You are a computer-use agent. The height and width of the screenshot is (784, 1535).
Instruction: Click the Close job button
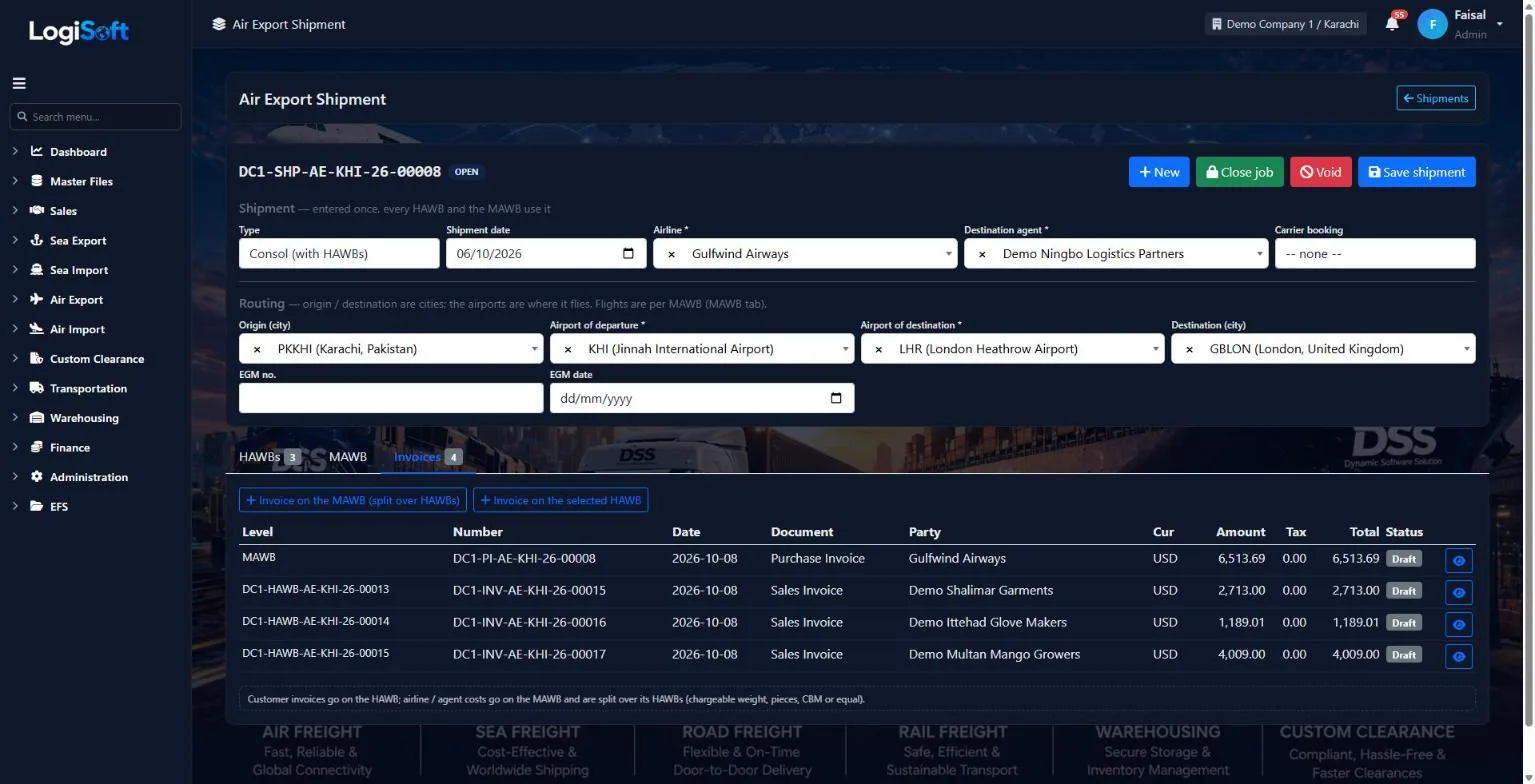coord(1239,172)
